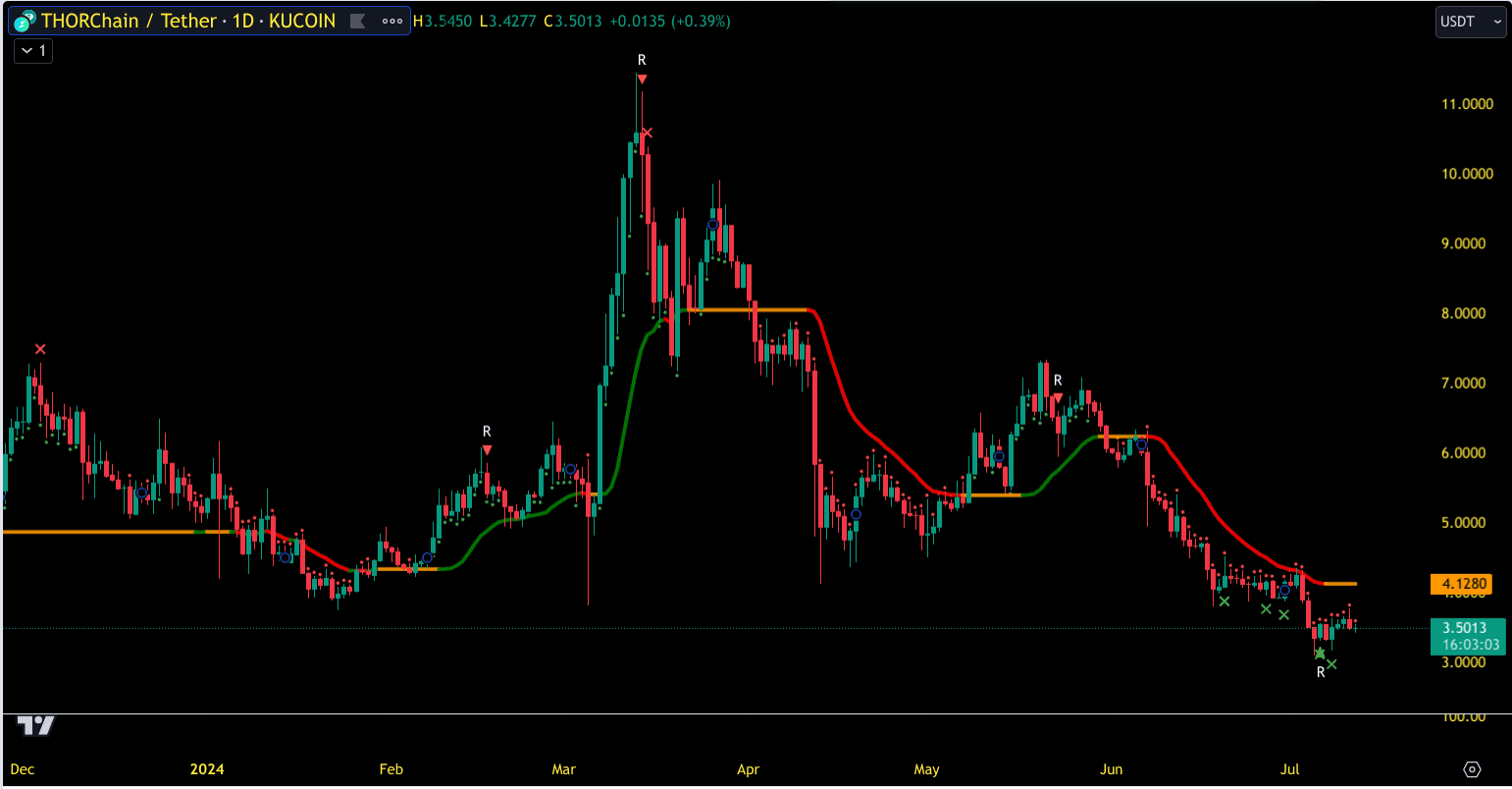The width and height of the screenshot is (1512, 789).
Task: Click the countdown 16:03:03 on price axis
Action: (1471, 646)
